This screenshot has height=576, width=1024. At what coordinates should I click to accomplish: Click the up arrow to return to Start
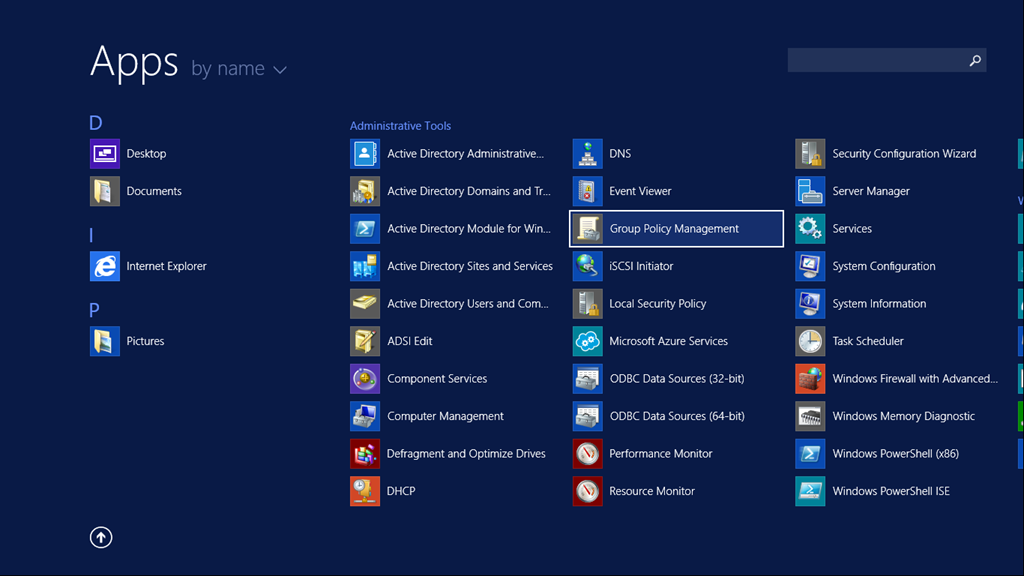101,537
